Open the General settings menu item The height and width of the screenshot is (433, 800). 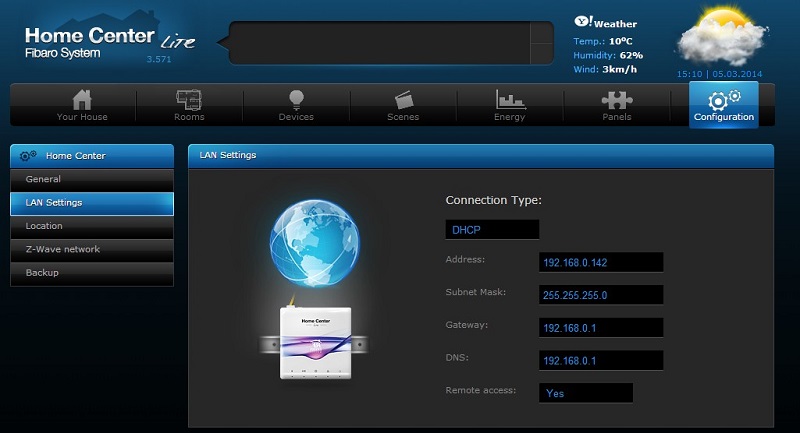(x=92, y=180)
